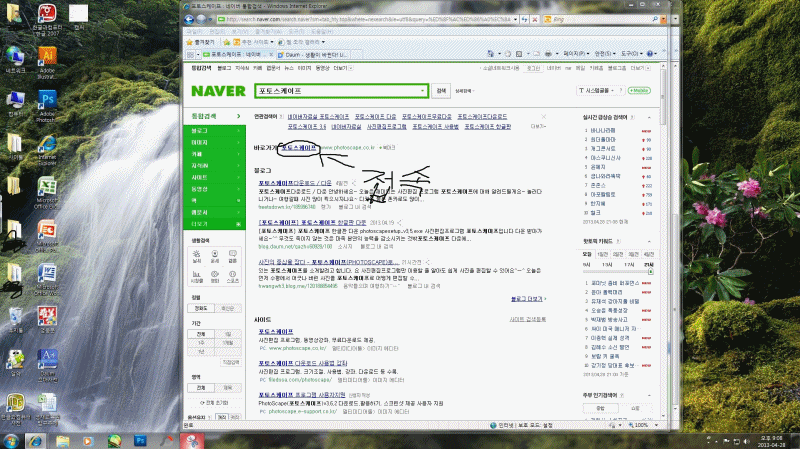The width and height of the screenshot is (800, 449).
Task: Open Adobe Illustrator desktop shortcut
Action: (x=46, y=56)
